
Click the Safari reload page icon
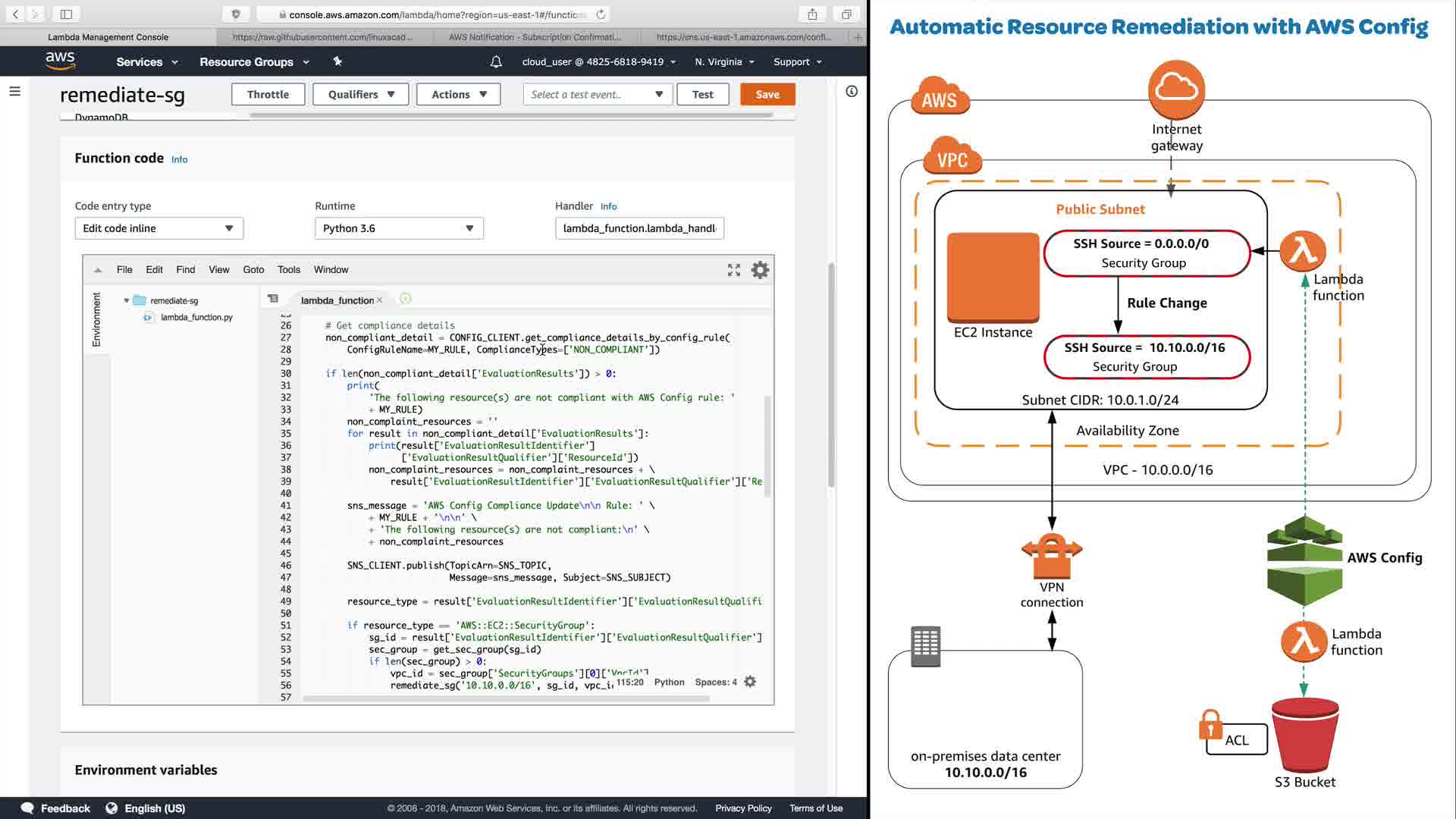[601, 14]
